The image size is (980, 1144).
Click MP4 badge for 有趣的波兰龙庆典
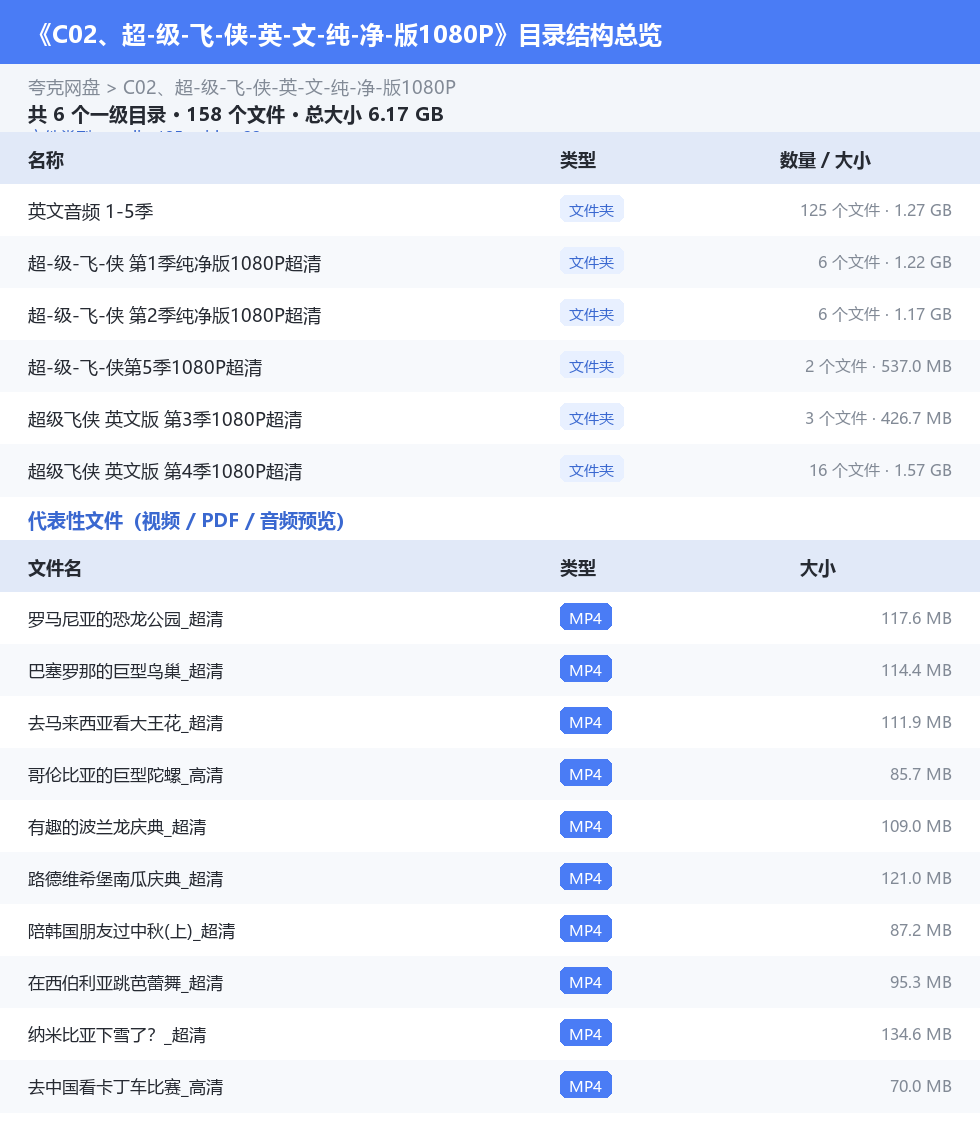(585, 825)
